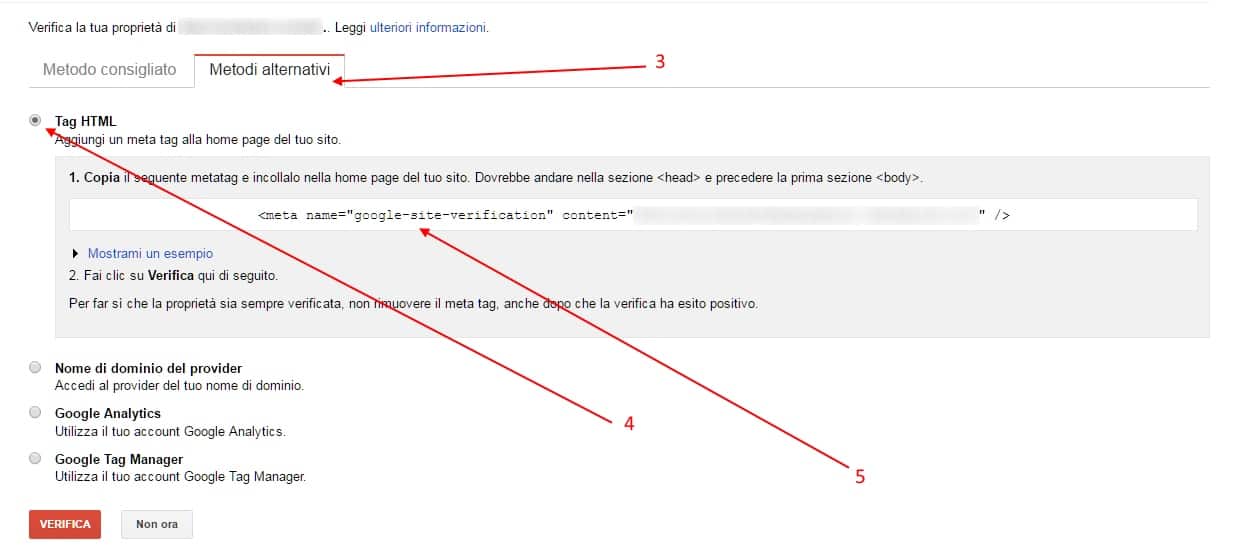Image resolution: width=1235 pixels, height=559 pixels.
Task: Choose Nome di dominio del provider radio option
Action: (36, 367)
